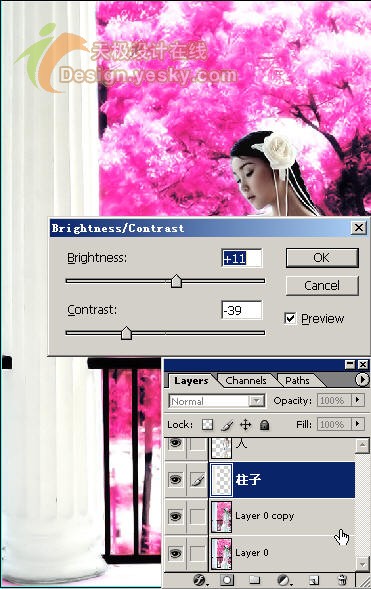Add a layer mask

(x=227, y=580)
